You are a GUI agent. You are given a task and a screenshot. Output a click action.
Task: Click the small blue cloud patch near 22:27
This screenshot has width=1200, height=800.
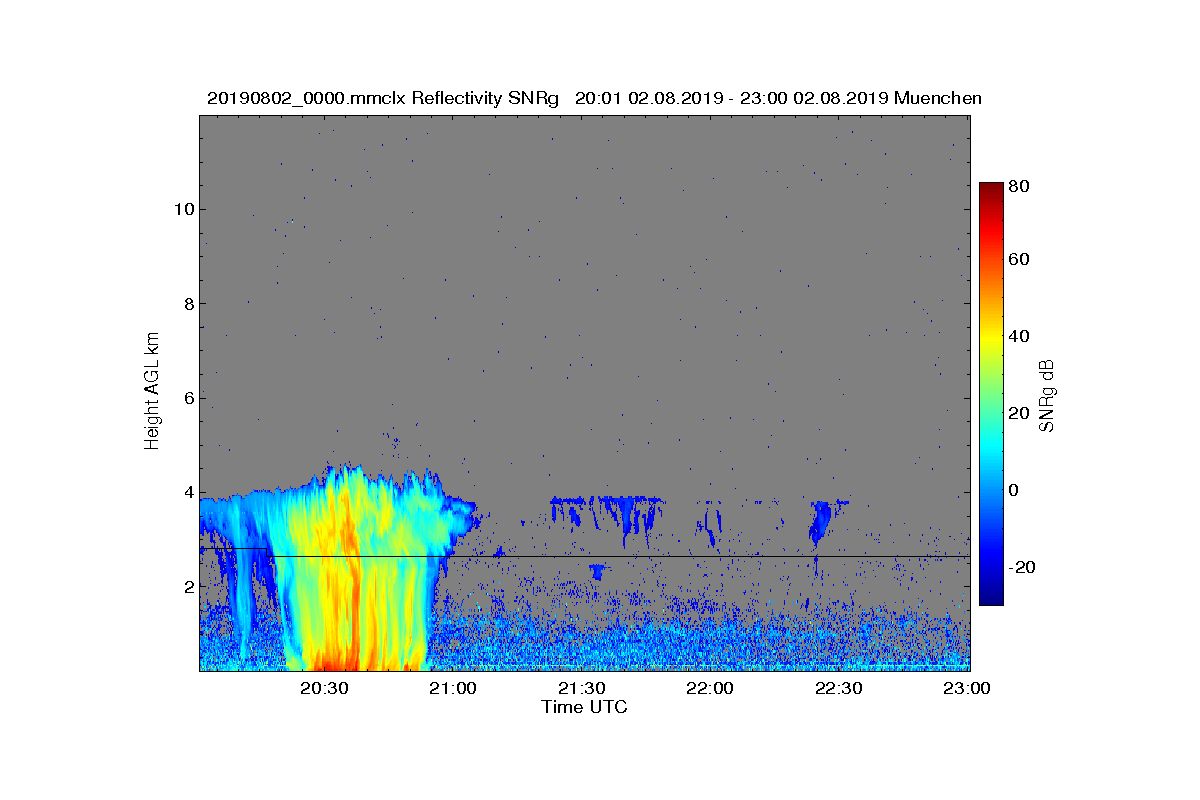822,520
